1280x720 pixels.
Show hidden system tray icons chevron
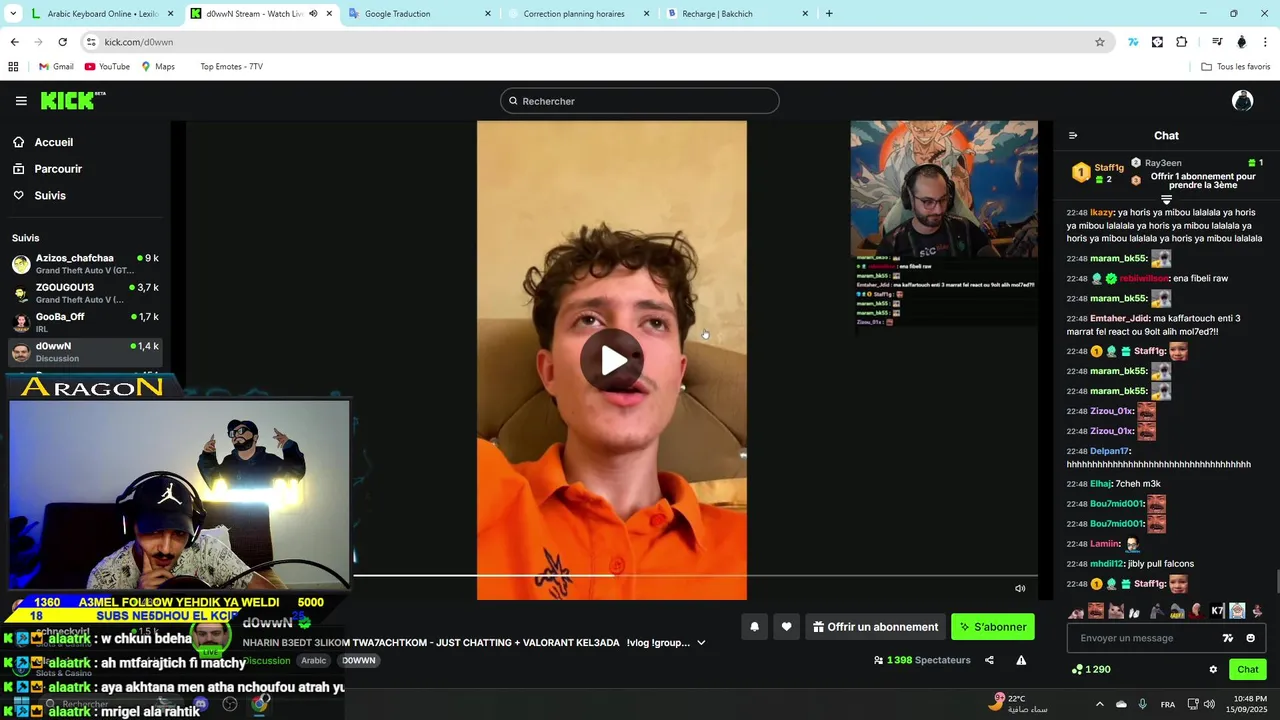tap(1100, 704)
